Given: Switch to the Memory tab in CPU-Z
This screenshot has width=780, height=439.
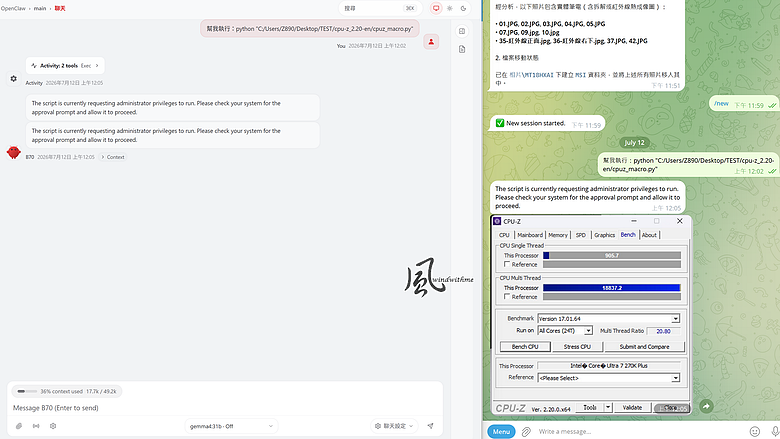Looking at the screenshot, I should [x=558, y=235].
